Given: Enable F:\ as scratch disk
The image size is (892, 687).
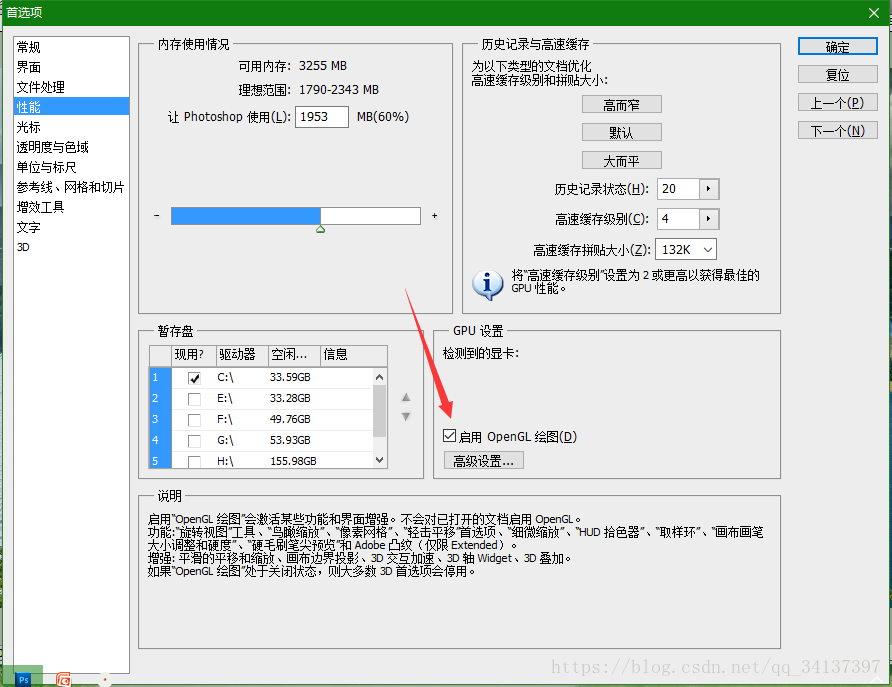Looking at the screenshot, I should point(194,420).
